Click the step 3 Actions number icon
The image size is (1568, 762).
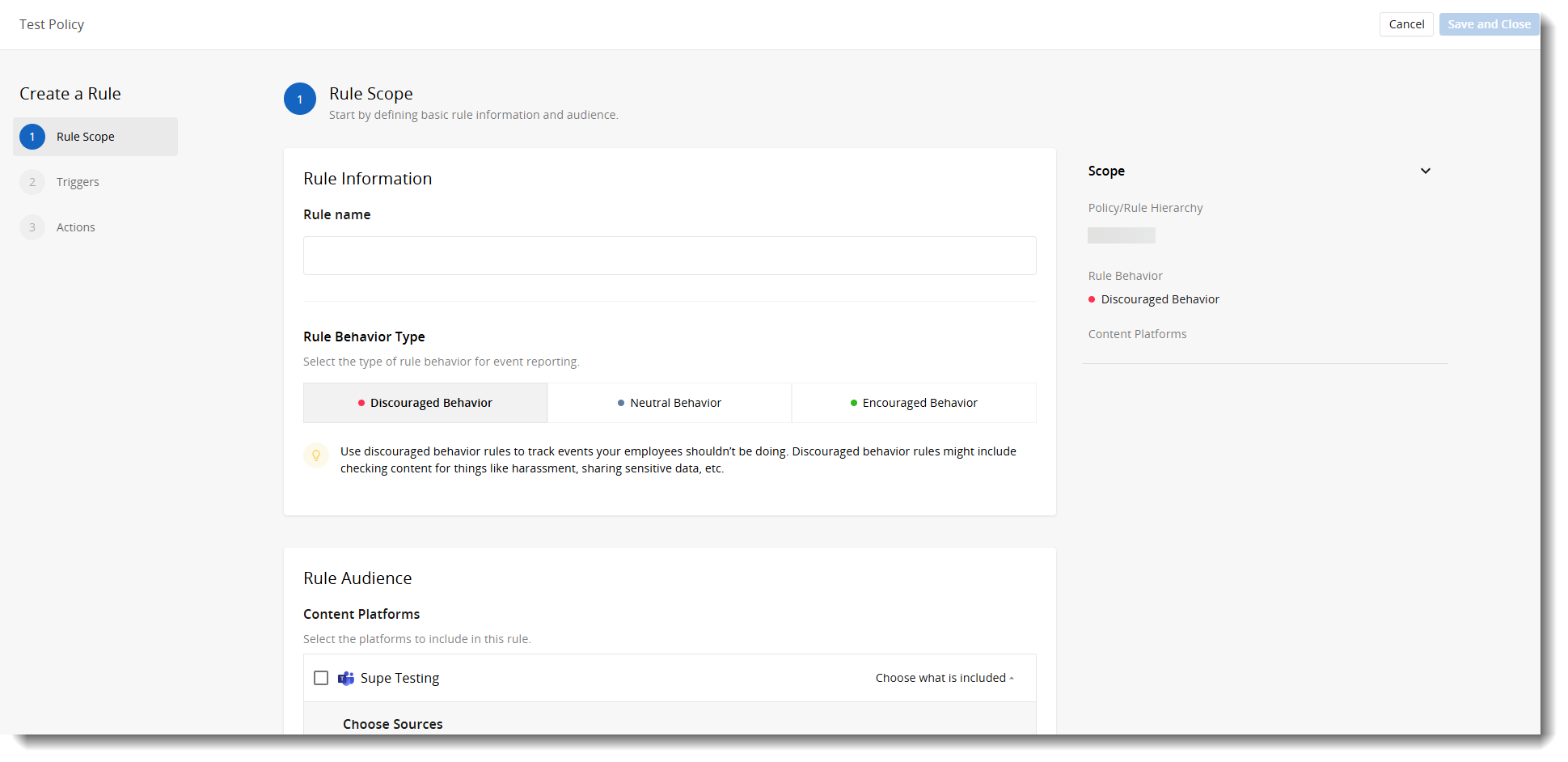coord(32,227)
